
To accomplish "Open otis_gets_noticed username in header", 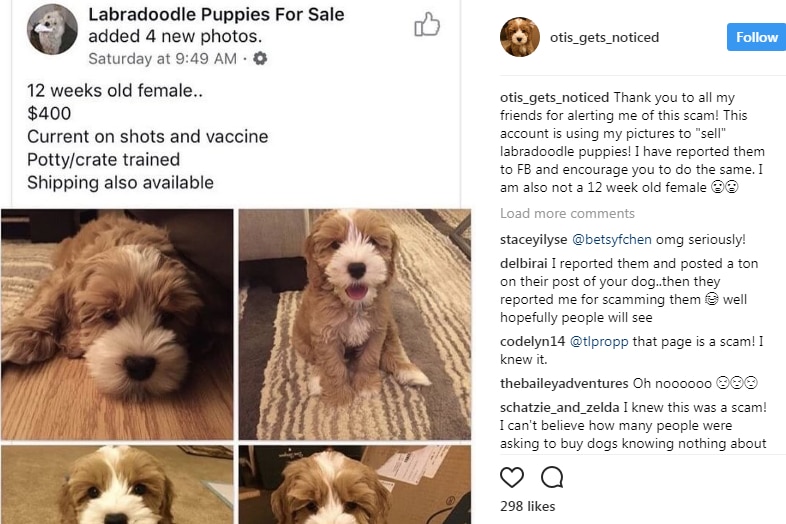I will click(x=604, y=38).
